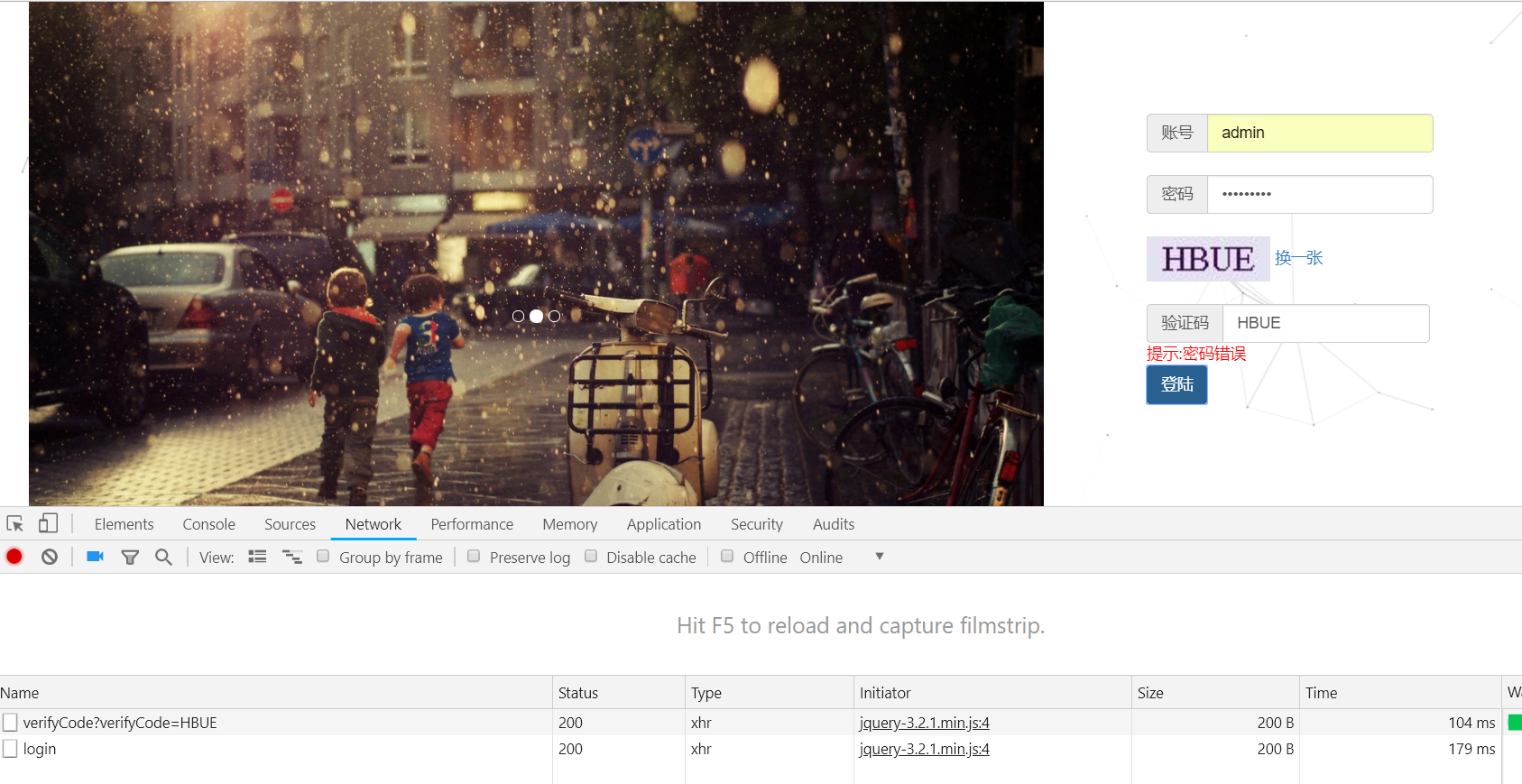The image size is (1522, 784).
Task: Open the Online throttling dropdown
Action: pyautogui.click(x=841, y=557)
